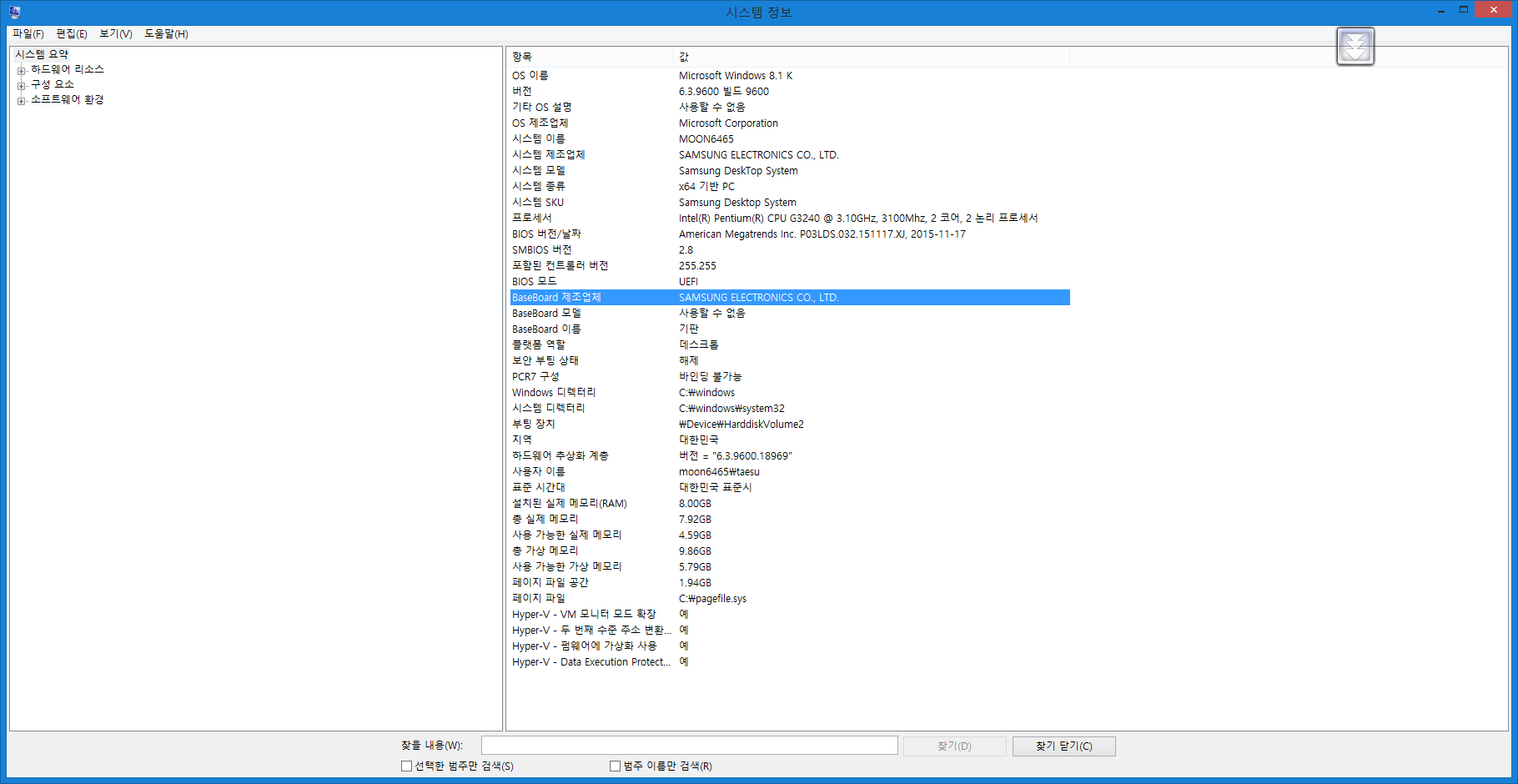Select the 사용 가능한 실제 메모리 row
1518x784 pixels.
[790, 535]
